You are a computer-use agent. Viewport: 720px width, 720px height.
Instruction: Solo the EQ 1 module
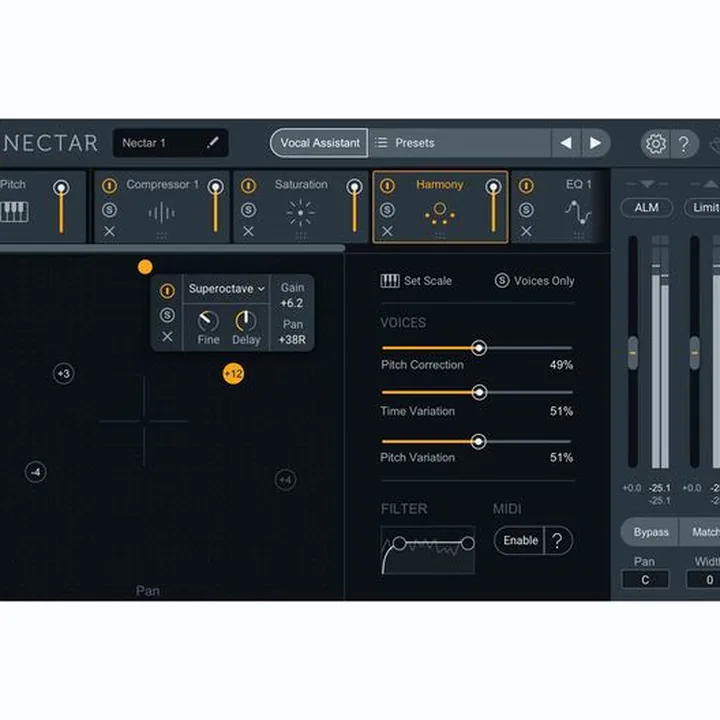tap(526, 210)
